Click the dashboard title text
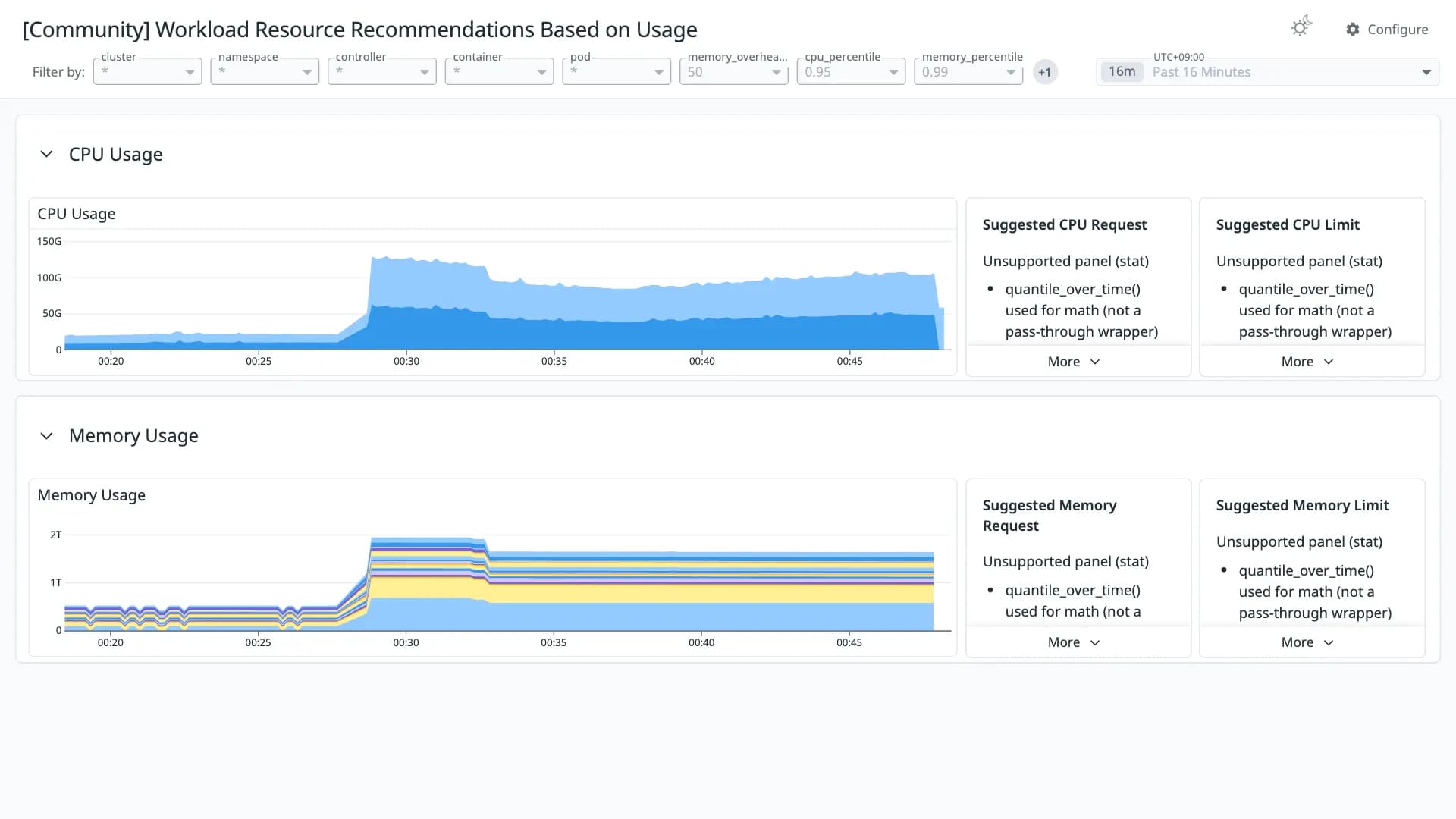 359,30
